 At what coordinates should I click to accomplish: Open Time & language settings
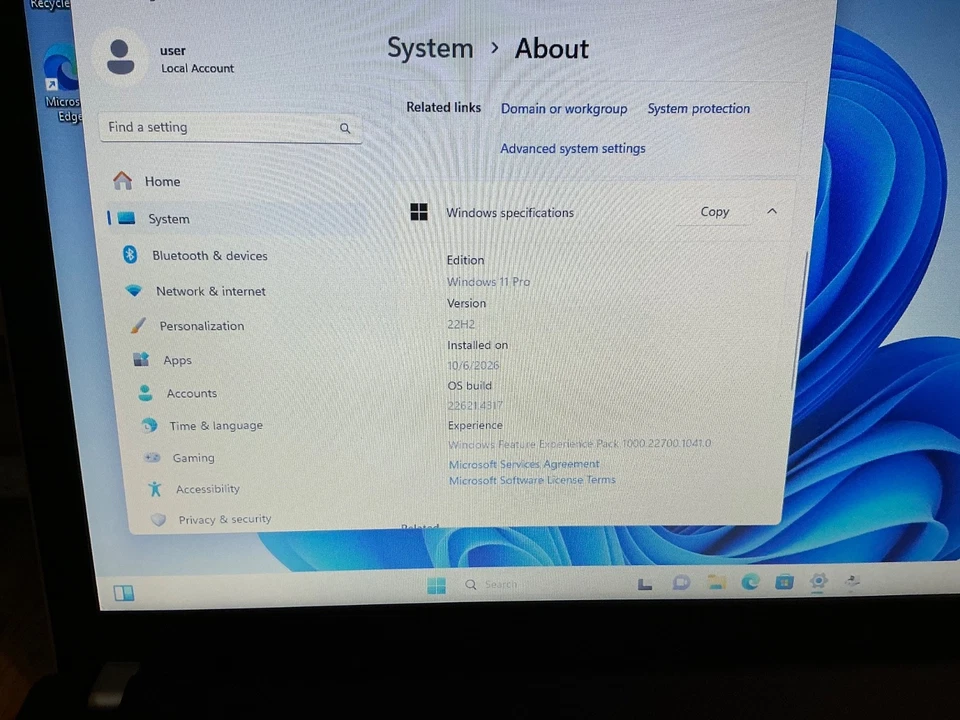(x=216, y=426)
